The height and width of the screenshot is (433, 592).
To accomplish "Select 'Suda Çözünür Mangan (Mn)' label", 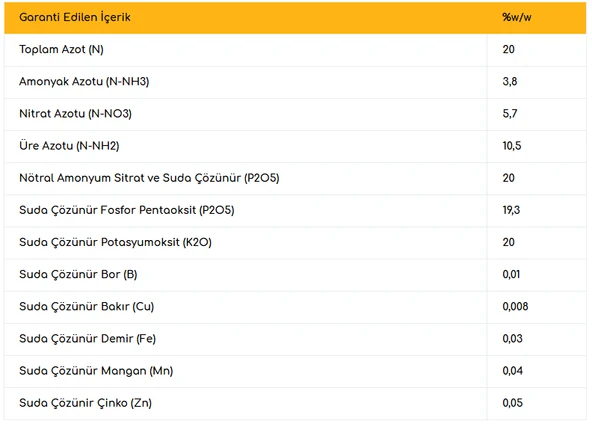I will [96, 371].
